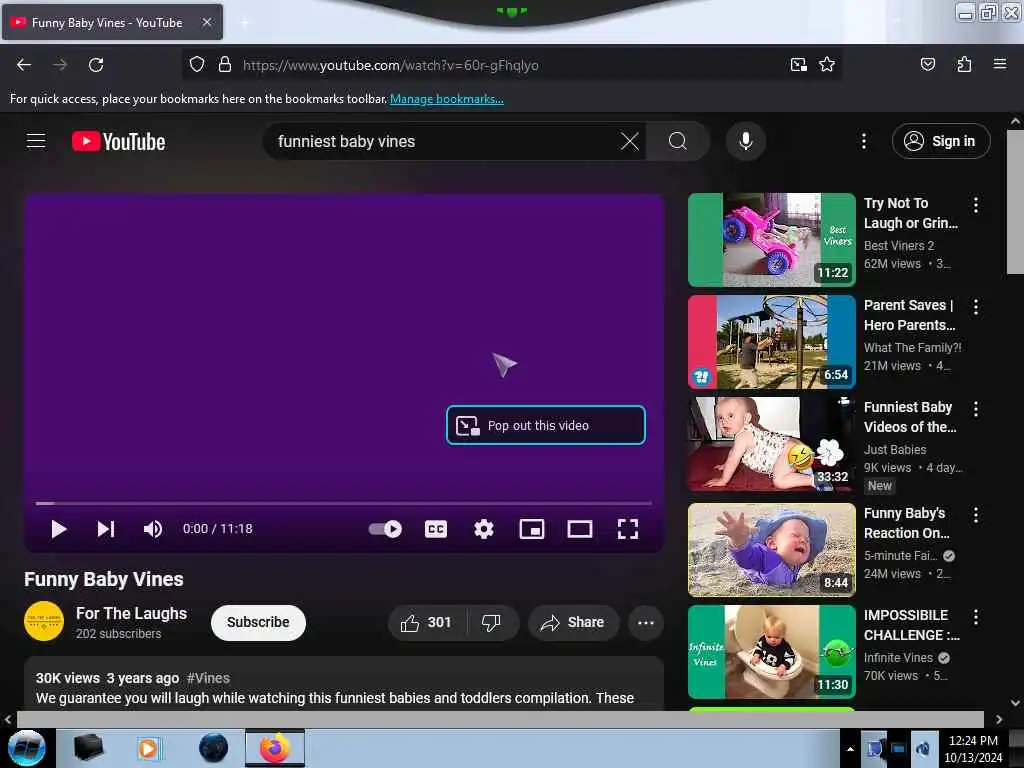
Task: Open options for Funny Baby's Reaction video
Action: [x=976, y=515]
